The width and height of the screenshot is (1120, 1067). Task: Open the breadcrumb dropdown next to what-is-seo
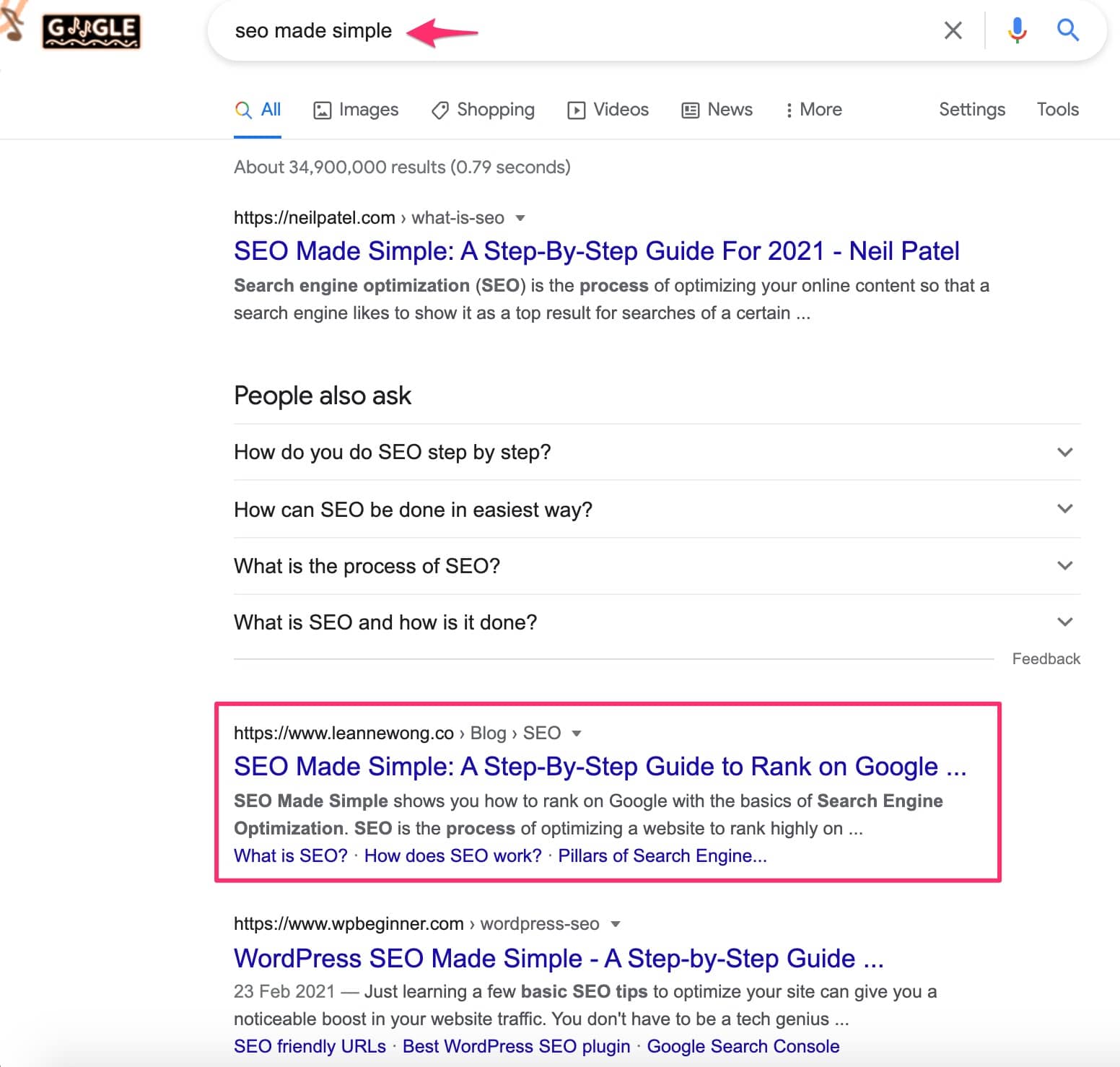(521, 218)
